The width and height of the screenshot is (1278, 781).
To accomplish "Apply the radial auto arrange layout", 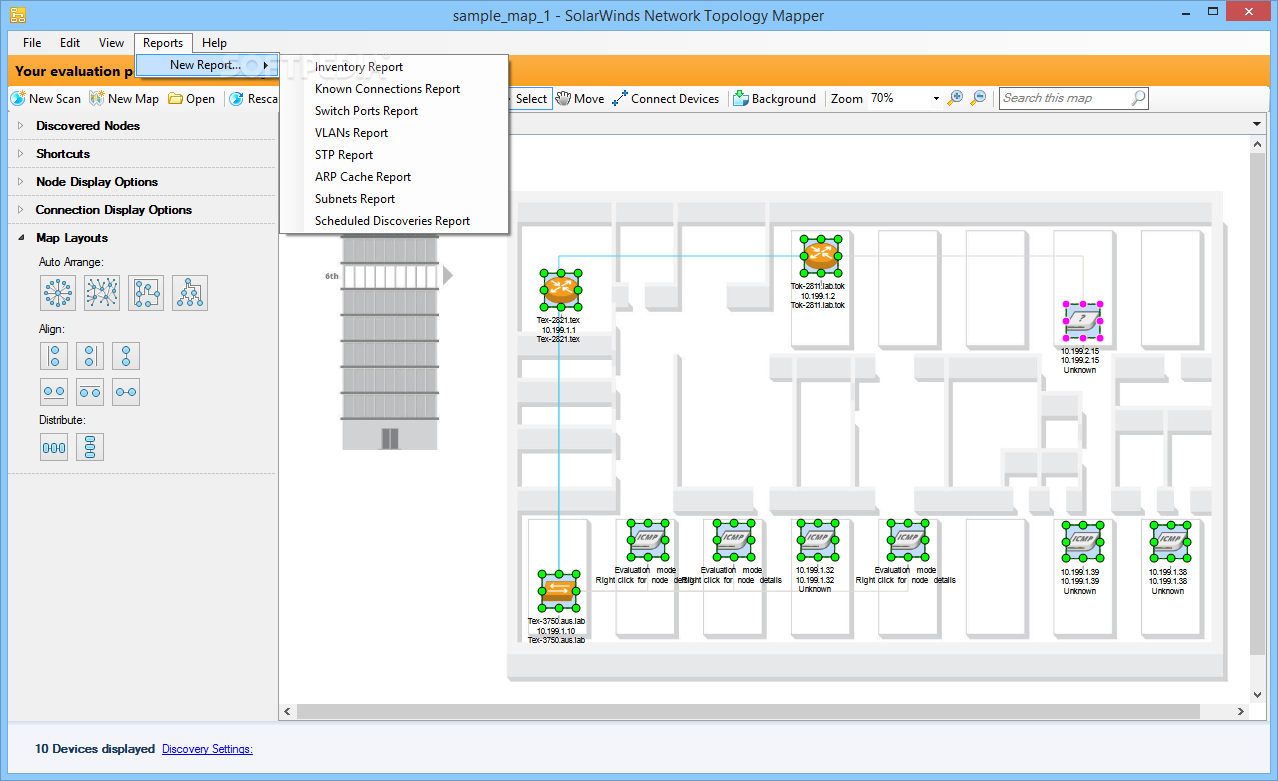I will pos(58,292).
